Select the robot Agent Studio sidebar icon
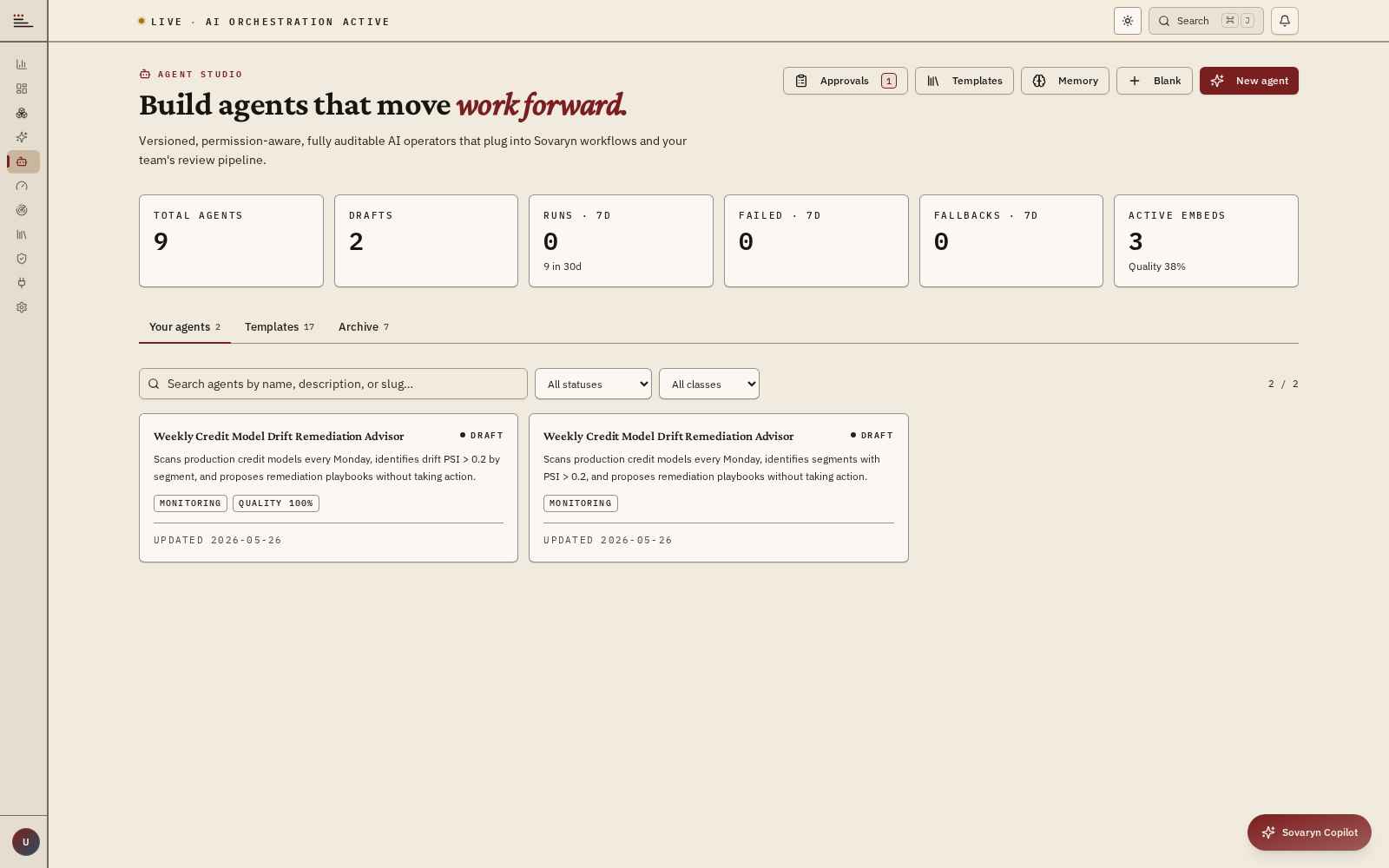The height and width of the screenshot is (868, 1389). click(23, 161)
